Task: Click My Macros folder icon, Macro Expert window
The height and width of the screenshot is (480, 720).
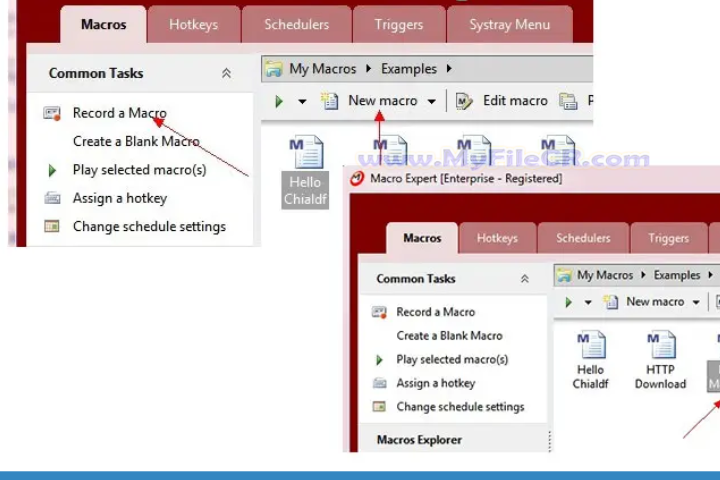Action: (564, 275)
